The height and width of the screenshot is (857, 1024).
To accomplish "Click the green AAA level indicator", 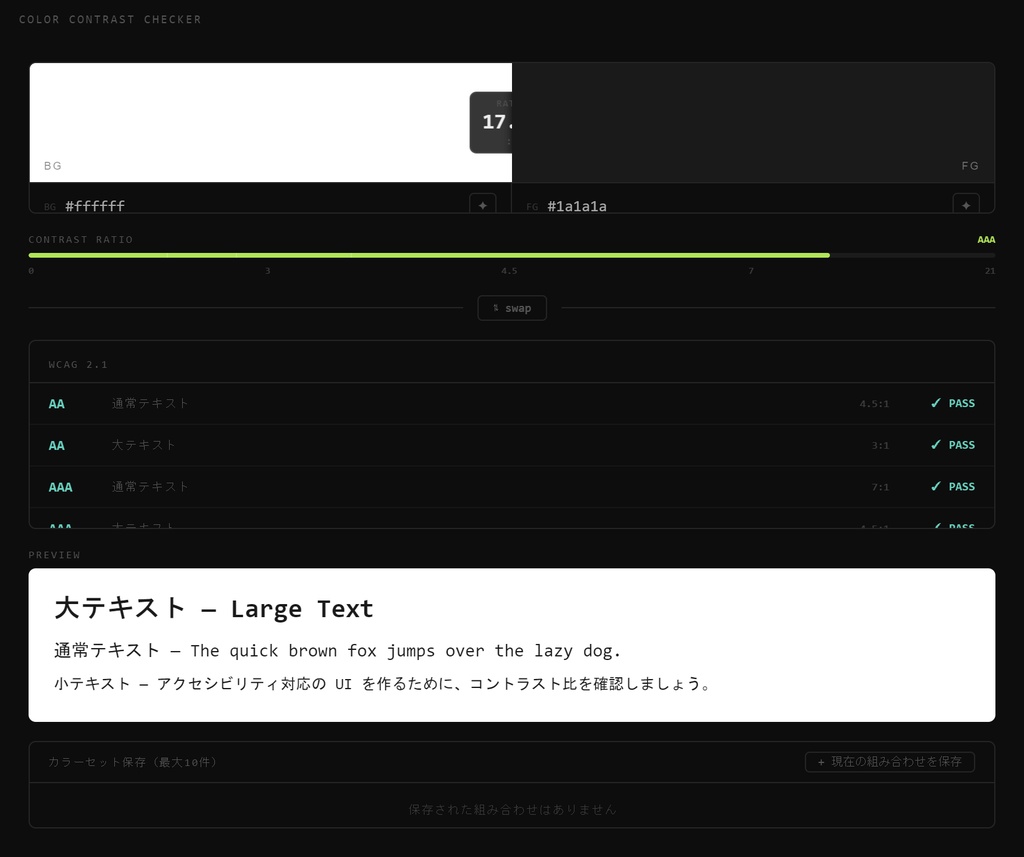I will [986, 240].
